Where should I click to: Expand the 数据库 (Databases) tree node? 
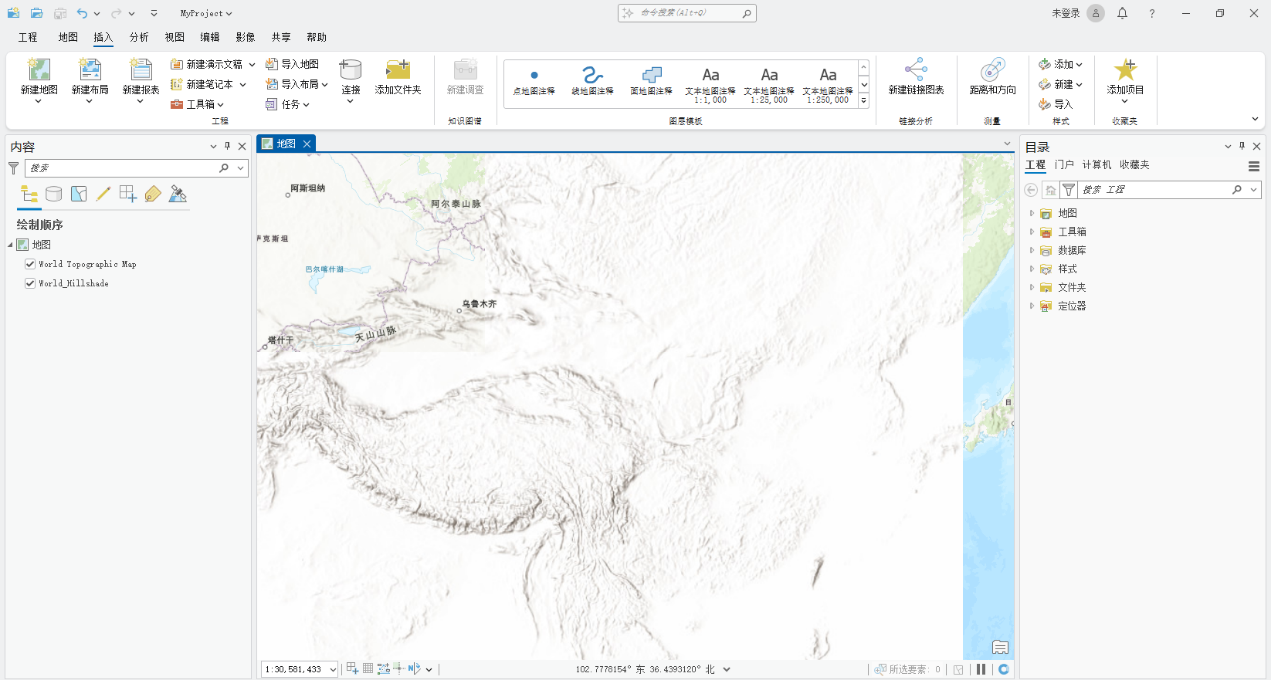click(x=1032, y=250)
